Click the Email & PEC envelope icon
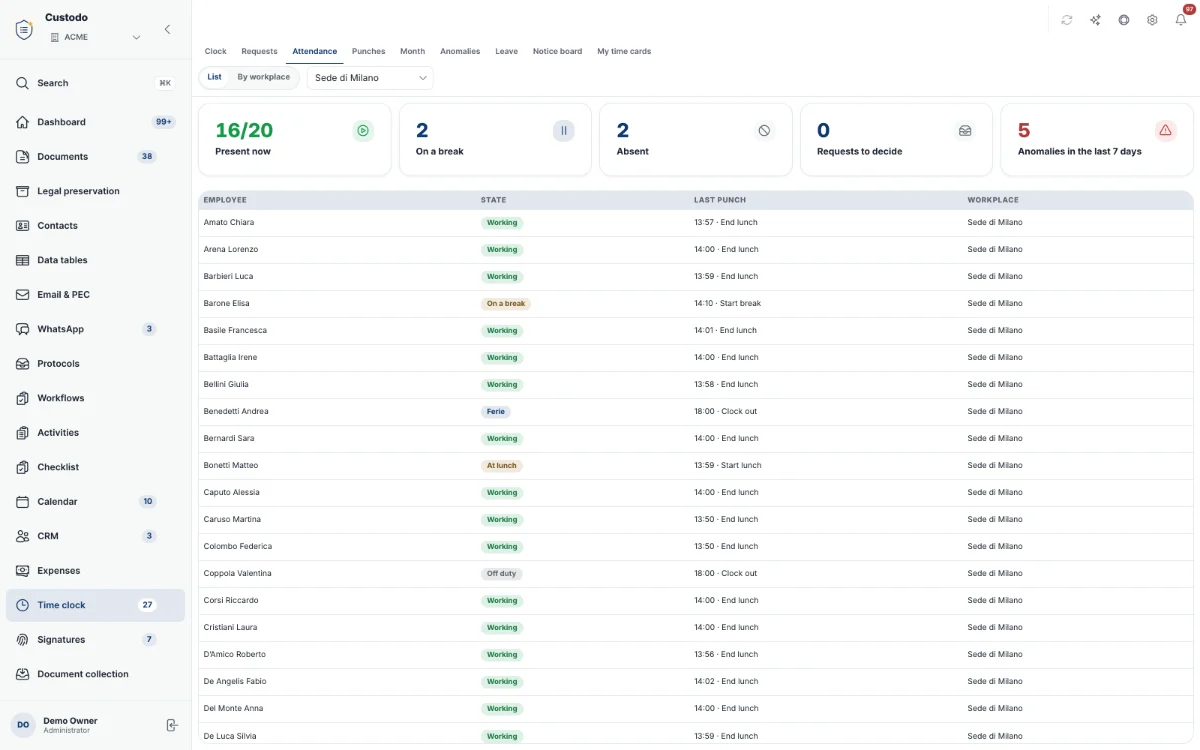 [23, 295]
